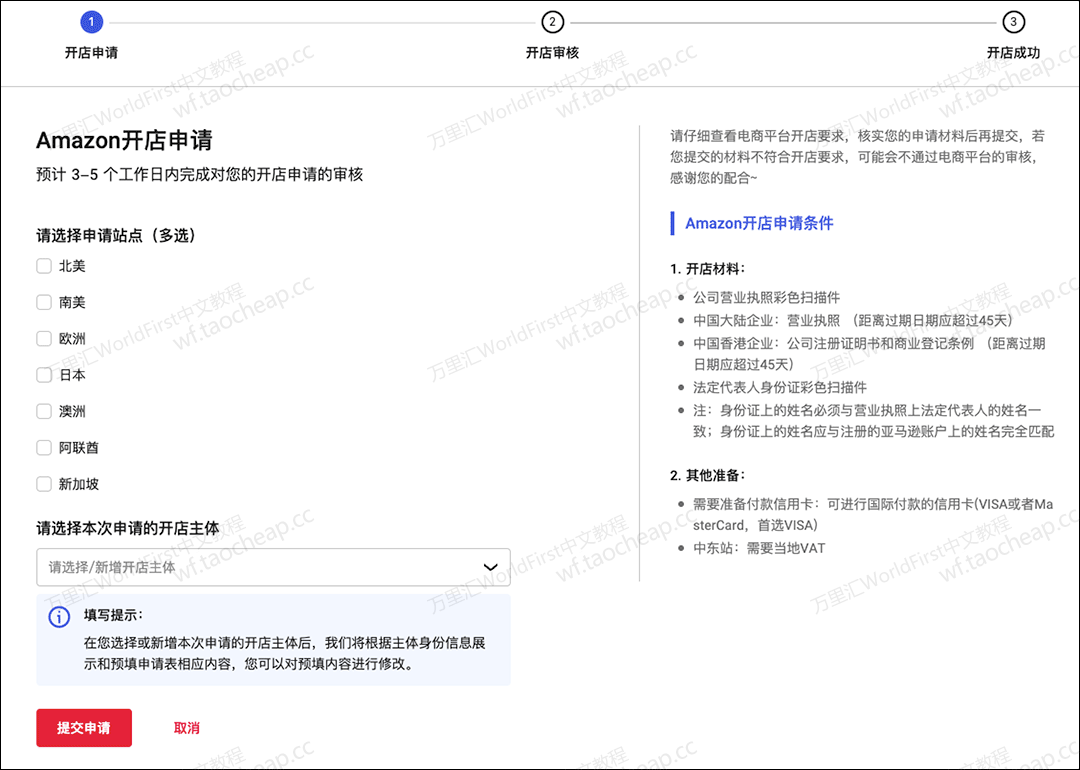The image size is (1080, 770).
Task: Enable the 日本 site checkbox
Action: click(44, 375)
